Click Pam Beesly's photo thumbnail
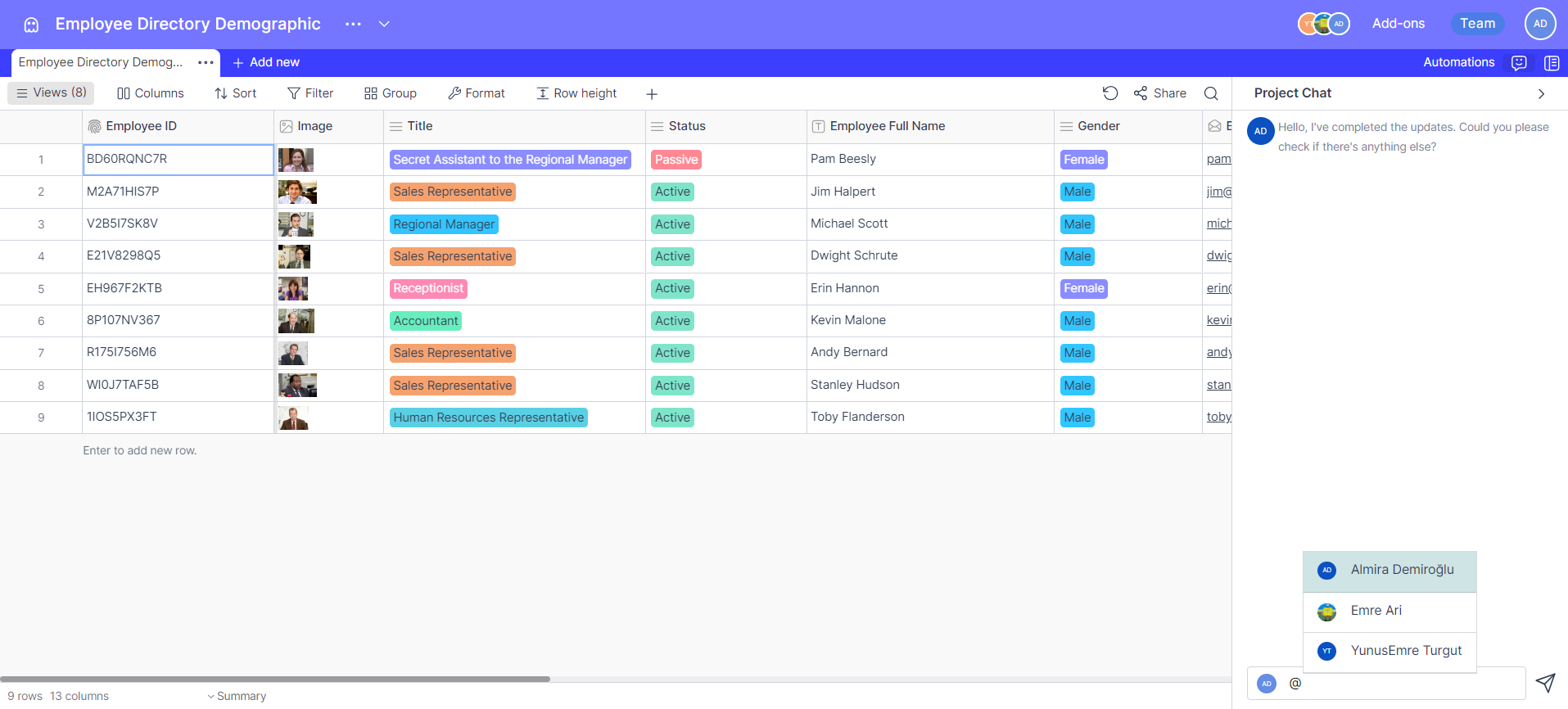 tap(296, 160)
